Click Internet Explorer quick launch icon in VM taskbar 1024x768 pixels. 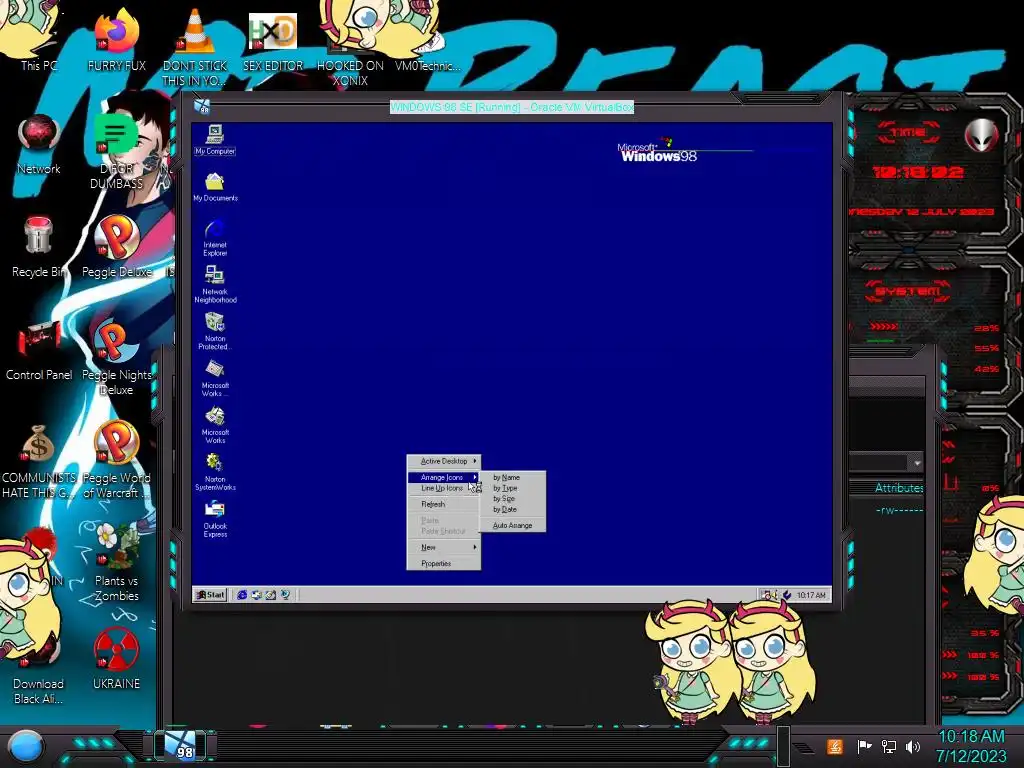coord(242,595)
